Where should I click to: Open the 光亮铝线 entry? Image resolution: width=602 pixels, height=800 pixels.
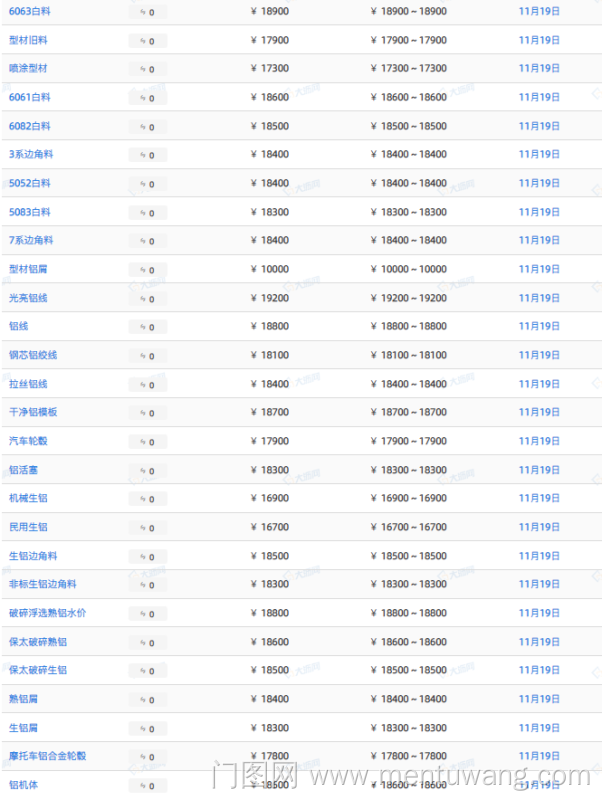(x=28, y=298)
